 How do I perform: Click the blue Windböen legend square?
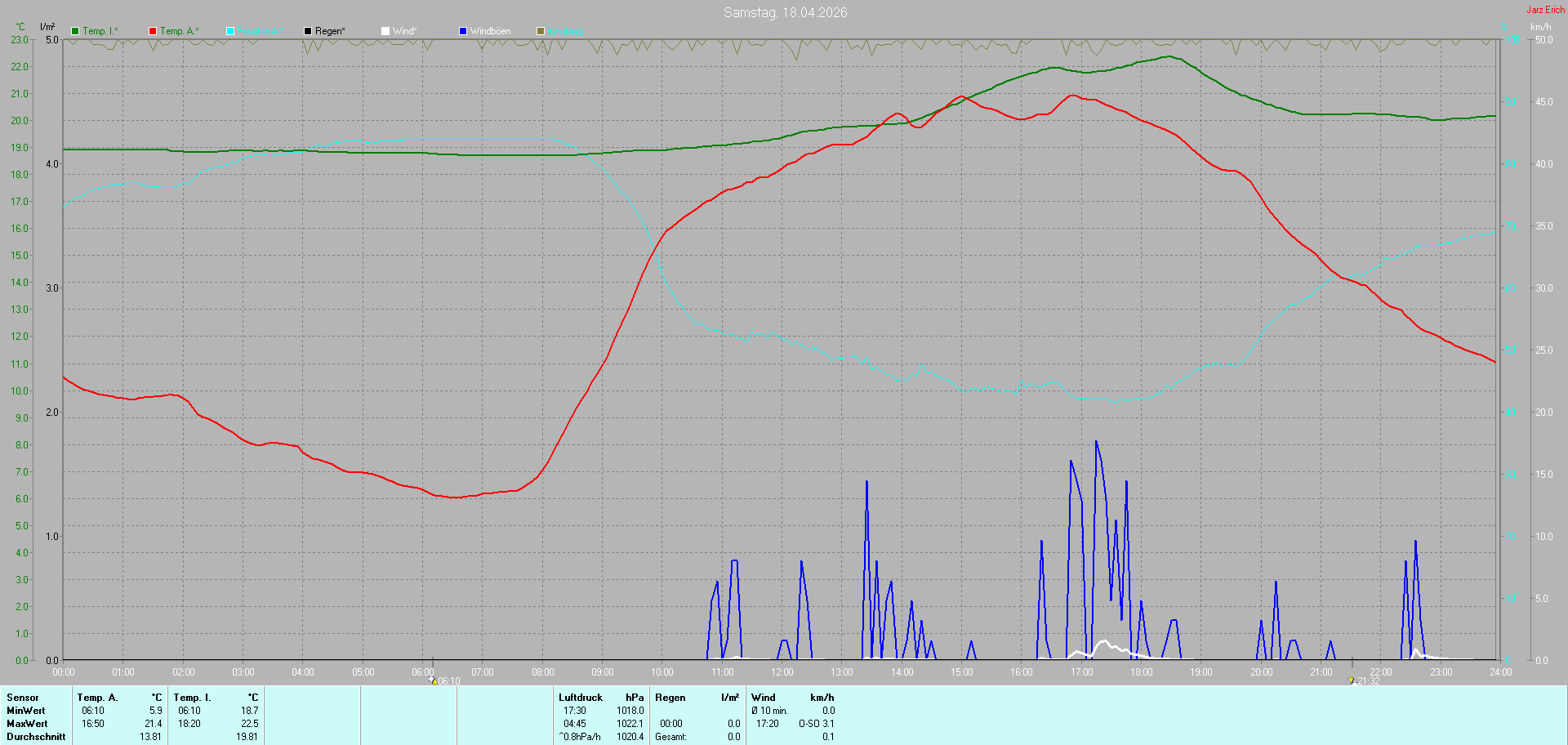click(x=463, y=31)
